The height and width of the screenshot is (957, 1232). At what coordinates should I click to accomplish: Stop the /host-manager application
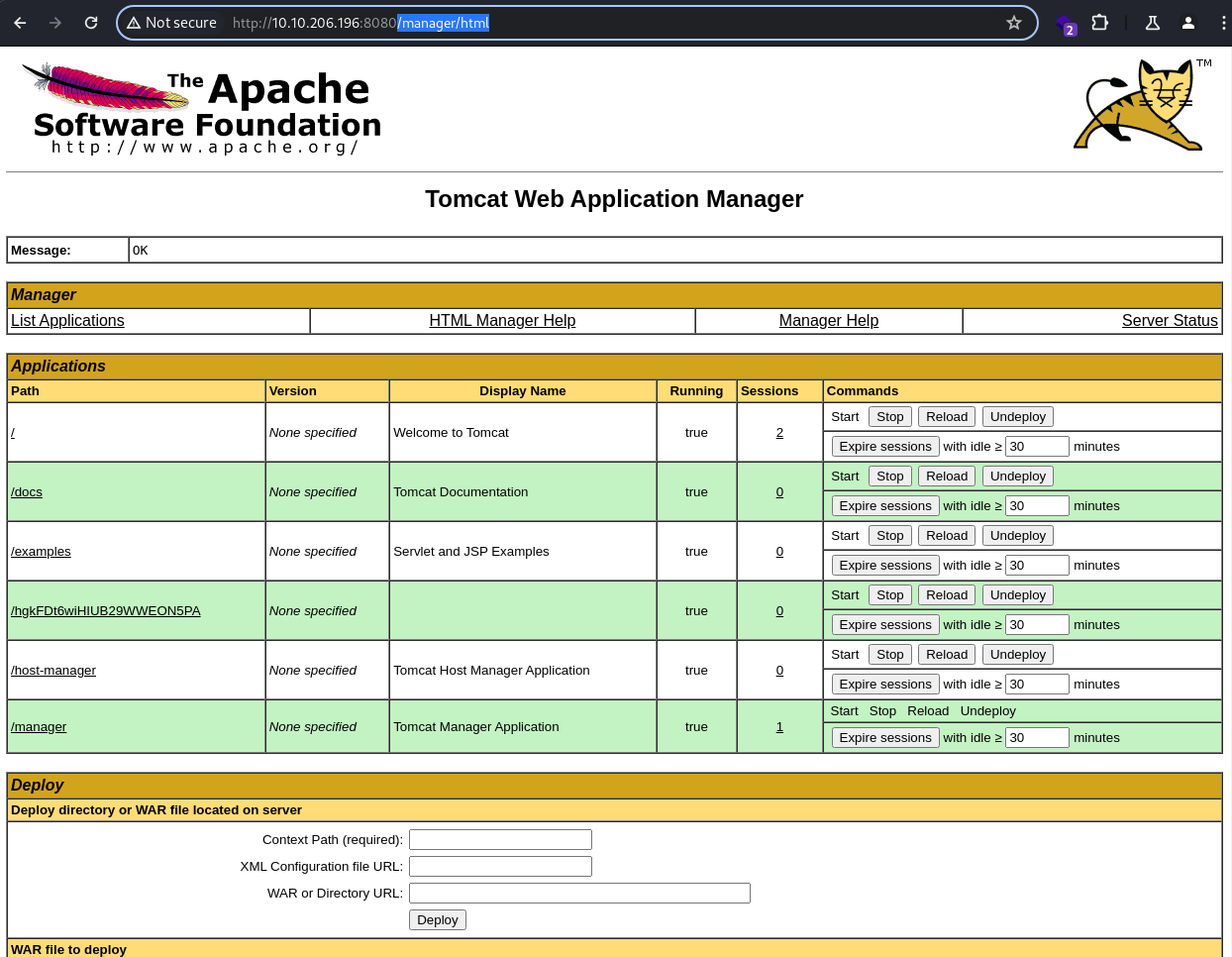pos(890,655)
